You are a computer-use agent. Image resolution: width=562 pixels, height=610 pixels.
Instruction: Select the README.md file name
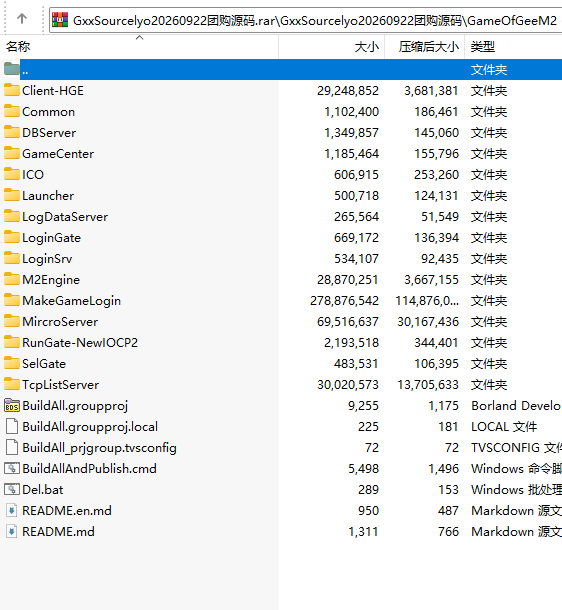coord(58,532)
